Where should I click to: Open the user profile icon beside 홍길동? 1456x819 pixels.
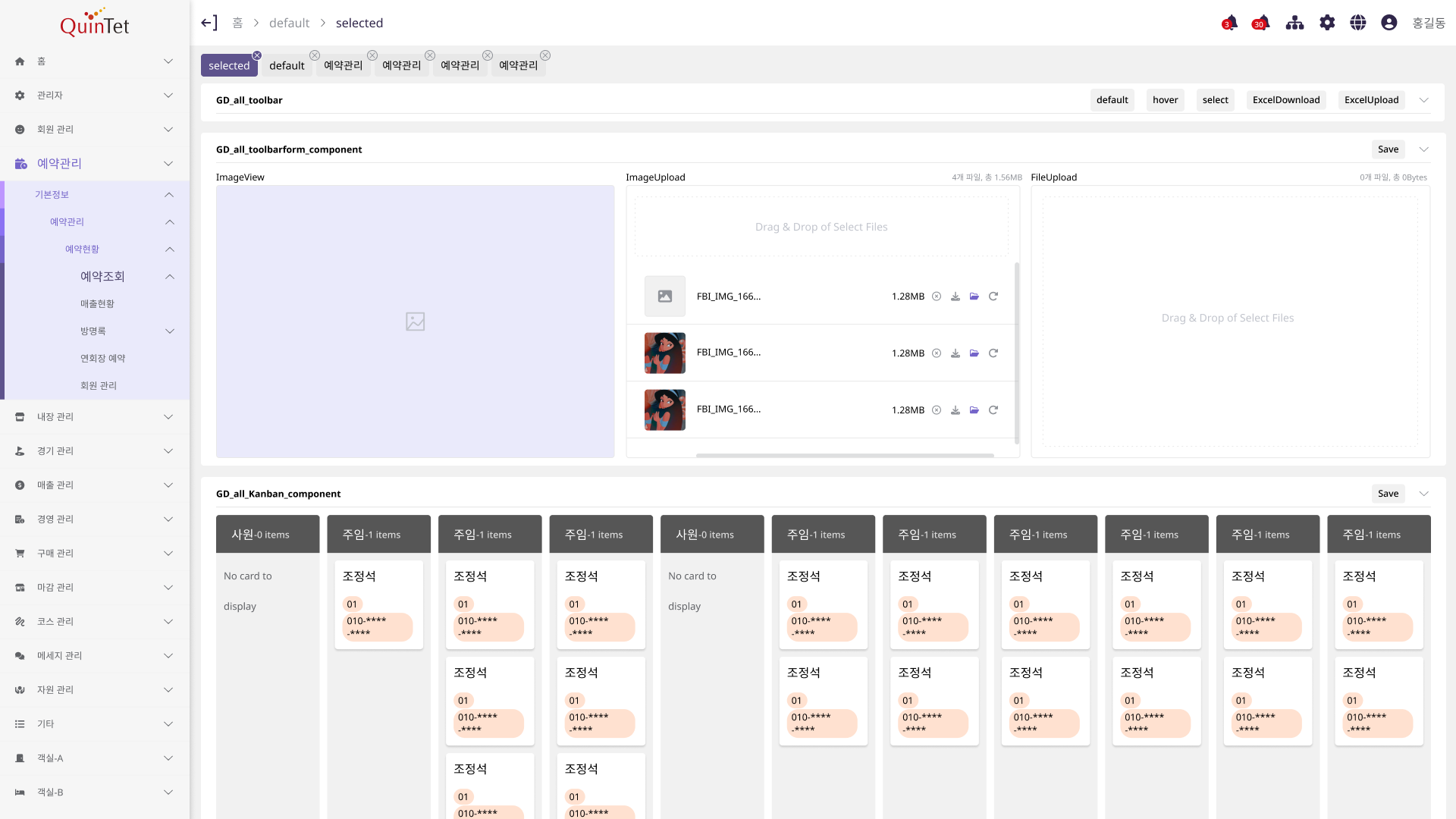[1389, 23]
